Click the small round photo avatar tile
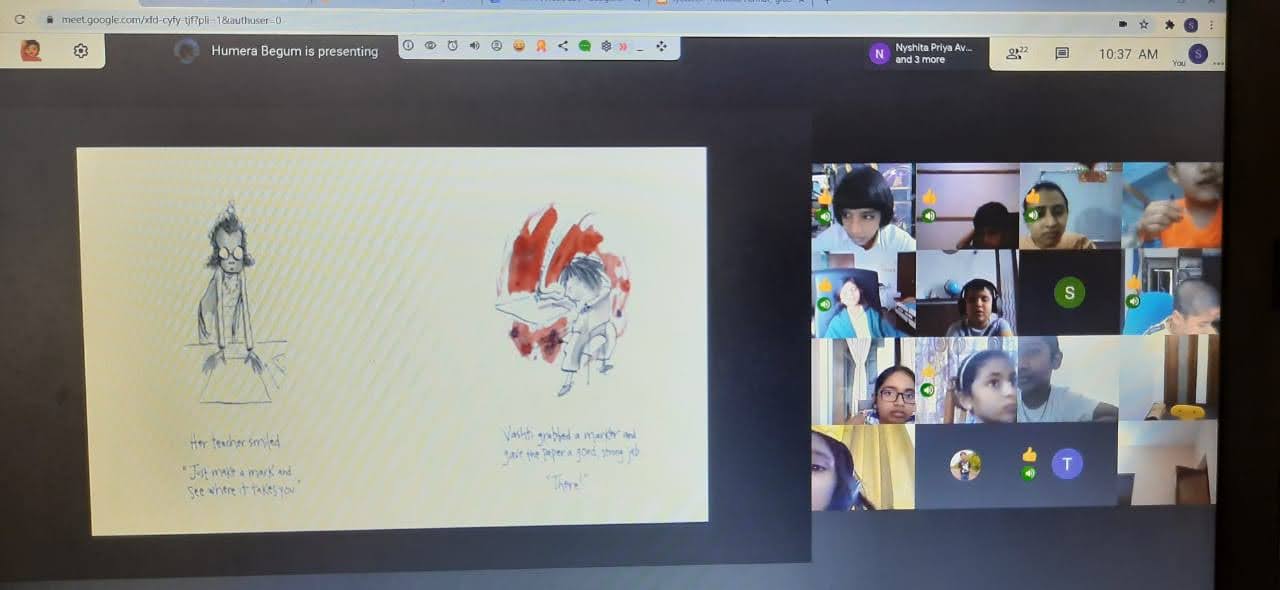The height and width of the screenshot is (590, 1280). pos(965,465)
